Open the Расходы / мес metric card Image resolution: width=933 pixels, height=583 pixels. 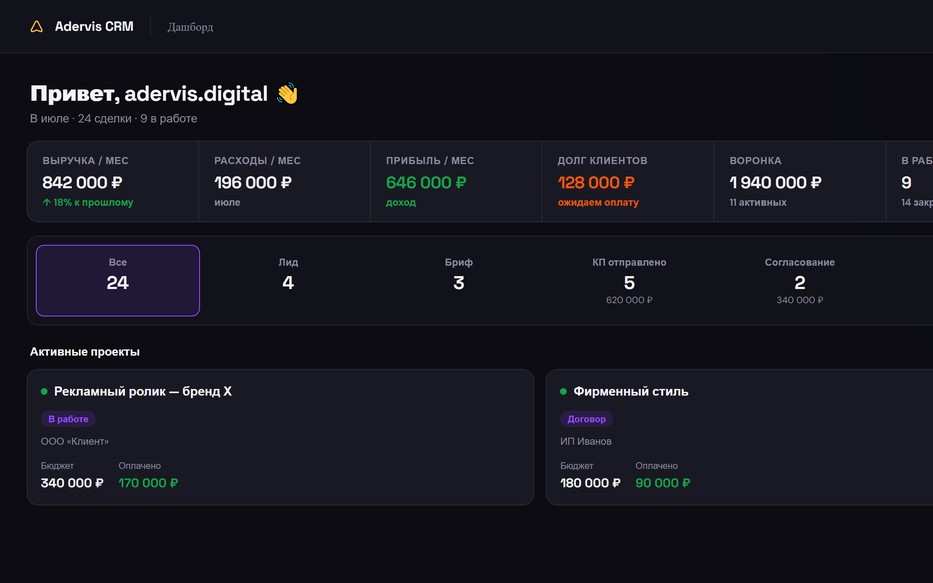(284, 181)
